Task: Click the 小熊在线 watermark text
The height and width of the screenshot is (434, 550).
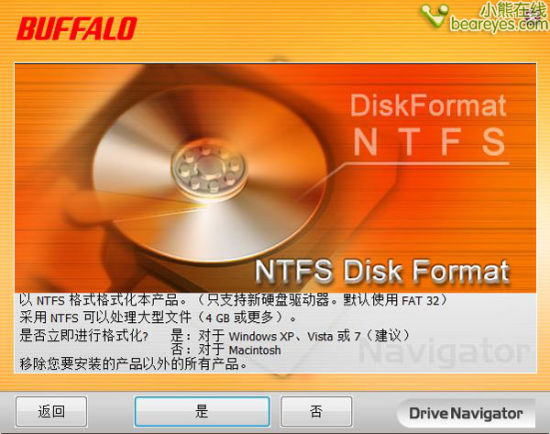Action: [512, 10]
